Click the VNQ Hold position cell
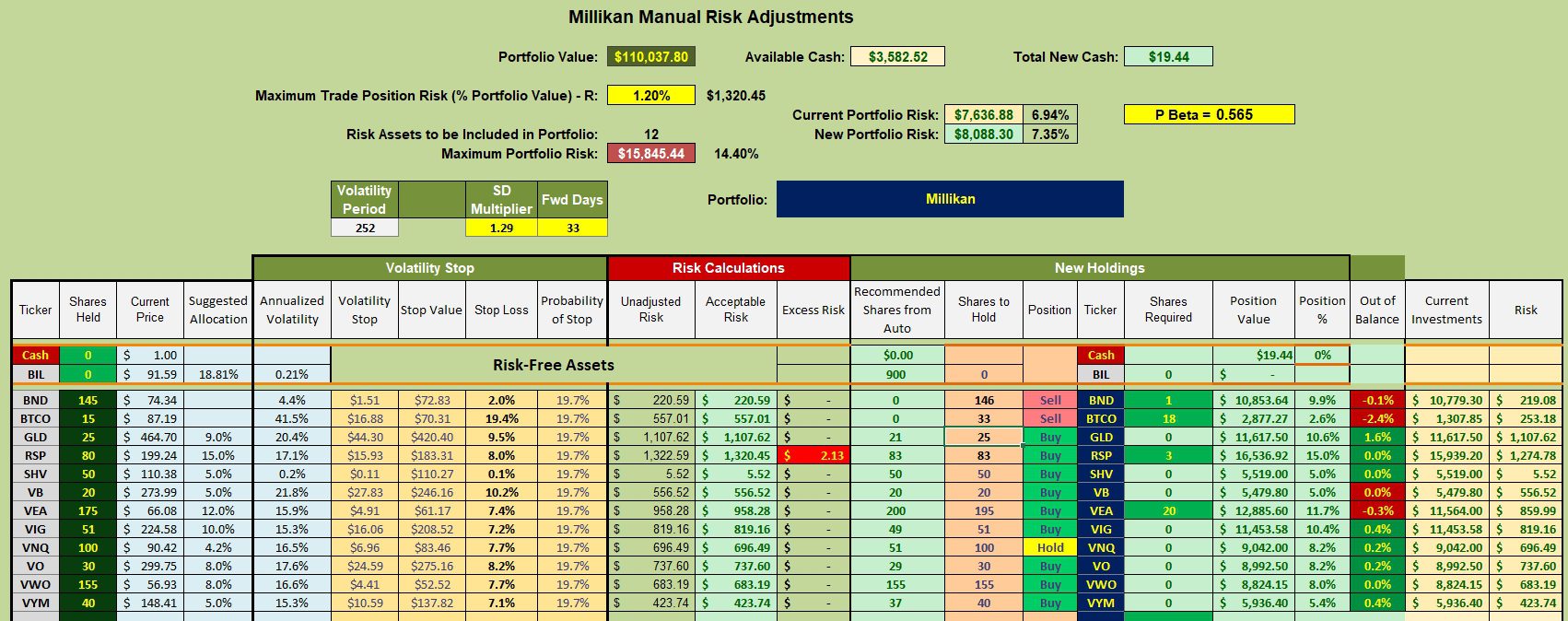 coord(1050,547)
